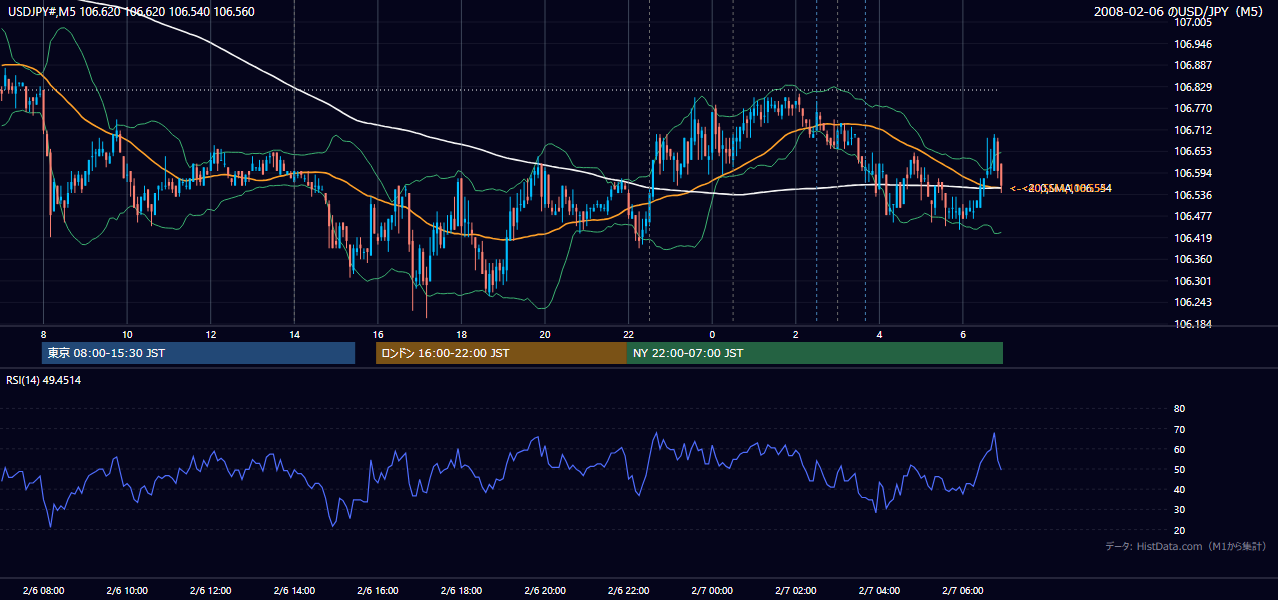Click RSI scale level 70

(x=1179, y=429)
